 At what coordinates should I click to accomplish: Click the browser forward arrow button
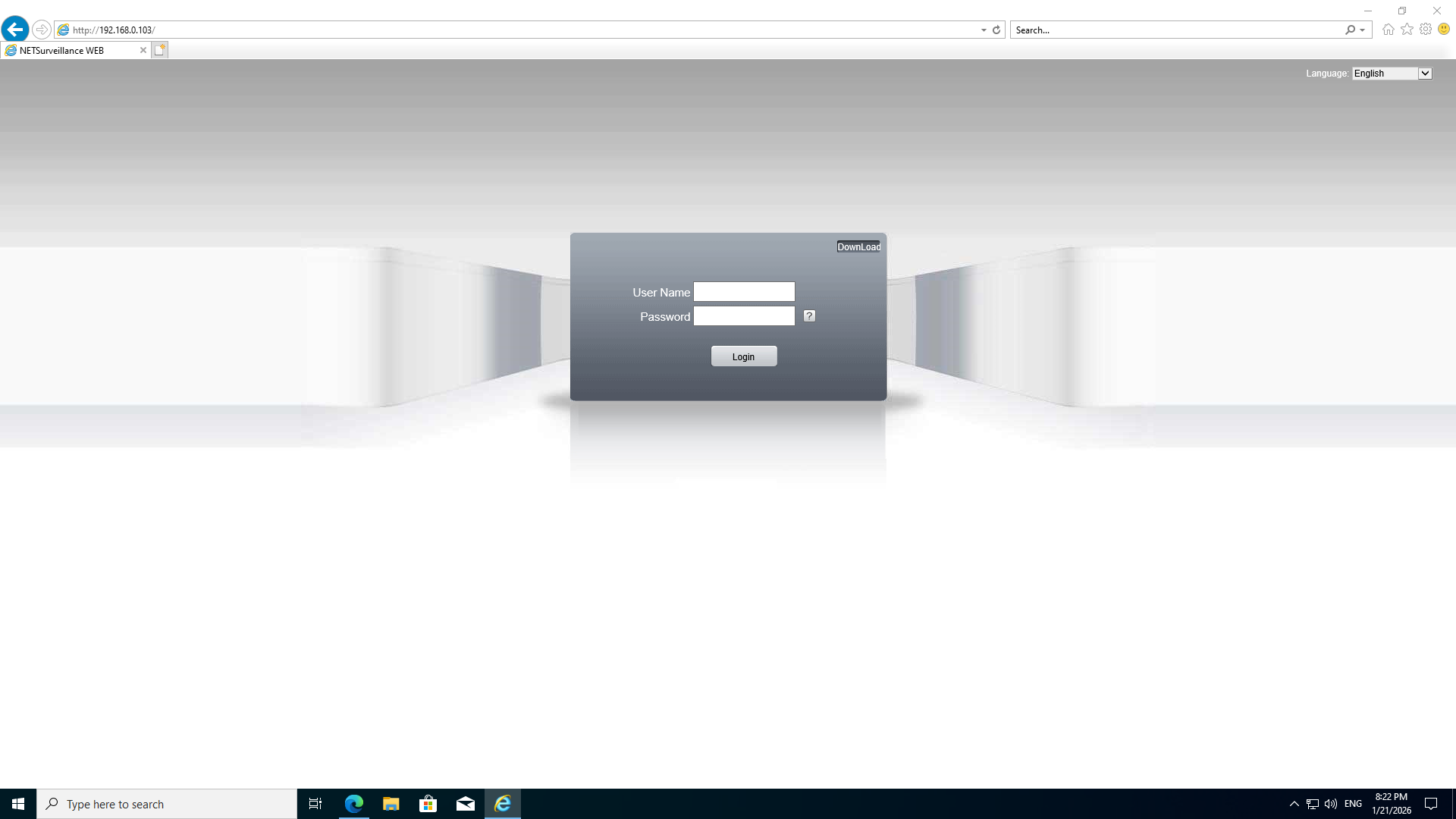42,30
